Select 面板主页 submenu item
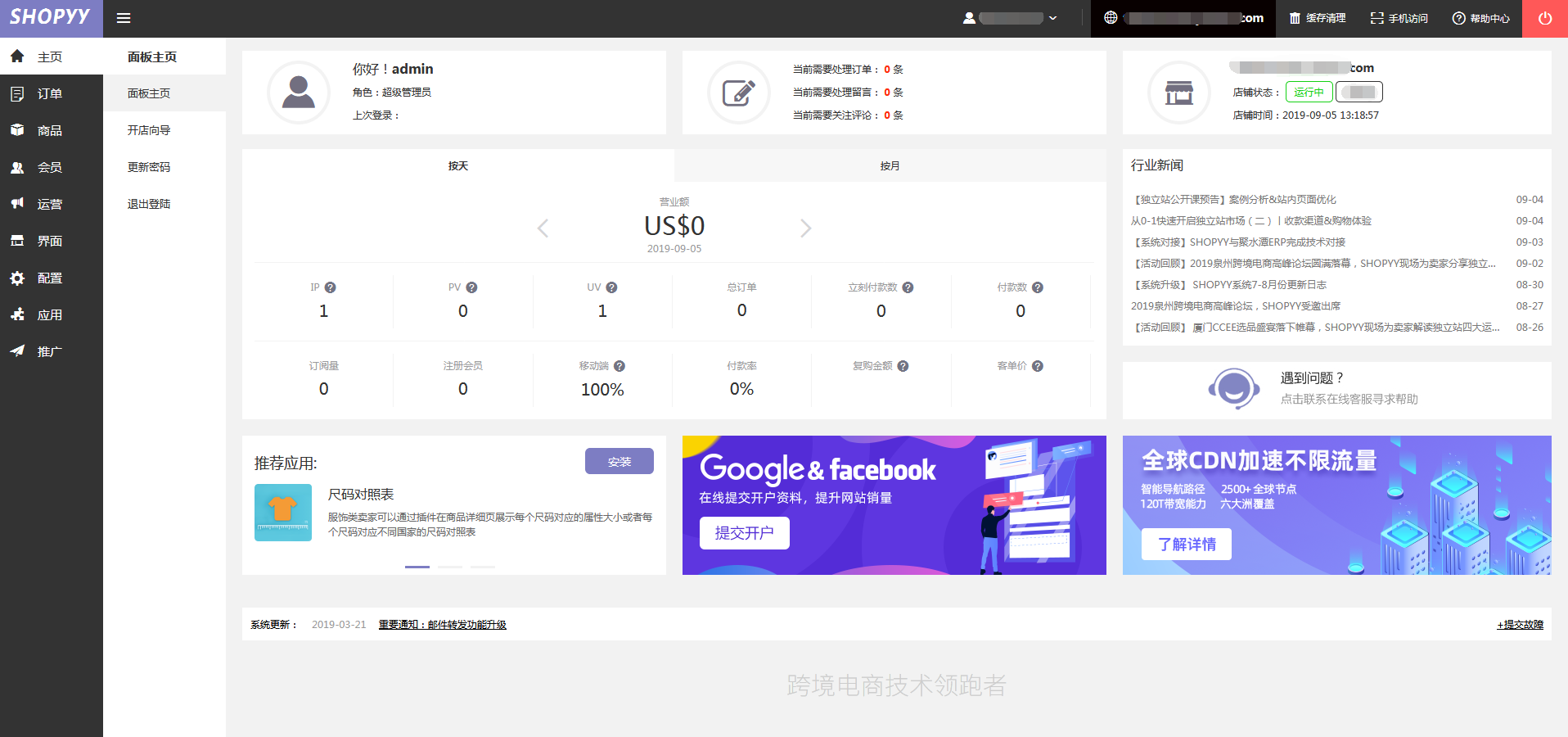 tap(164, 93)
